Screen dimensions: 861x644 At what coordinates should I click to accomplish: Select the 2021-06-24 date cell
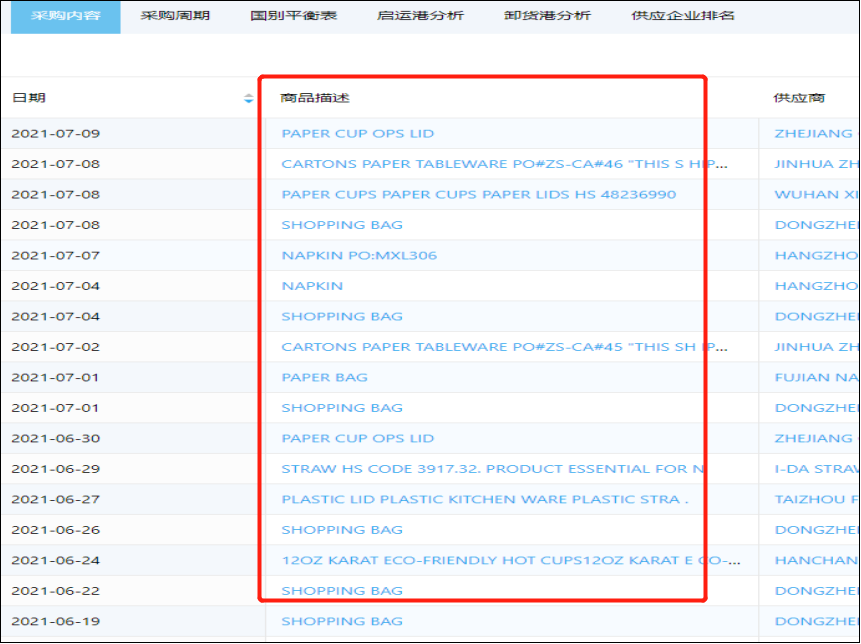tap(55, 561)
